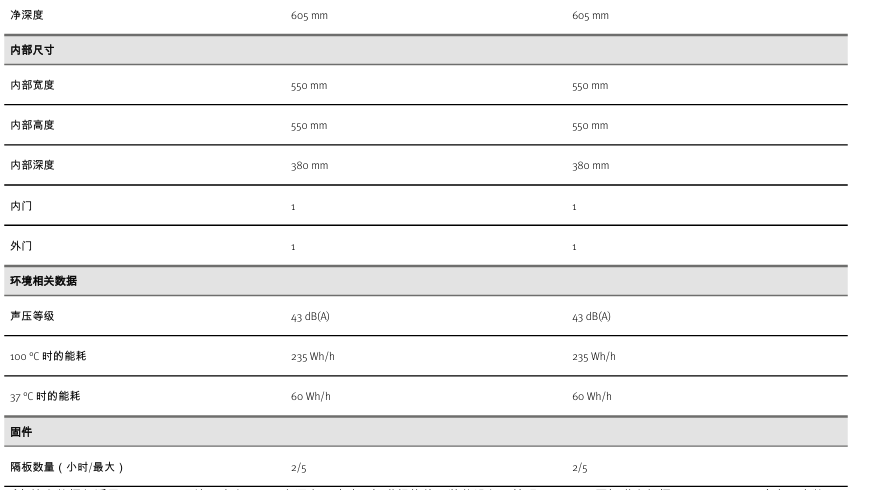Click the 声压等级 row label
Screen dimensions: 870x490
pyautogui.click(x=32, y=316)
